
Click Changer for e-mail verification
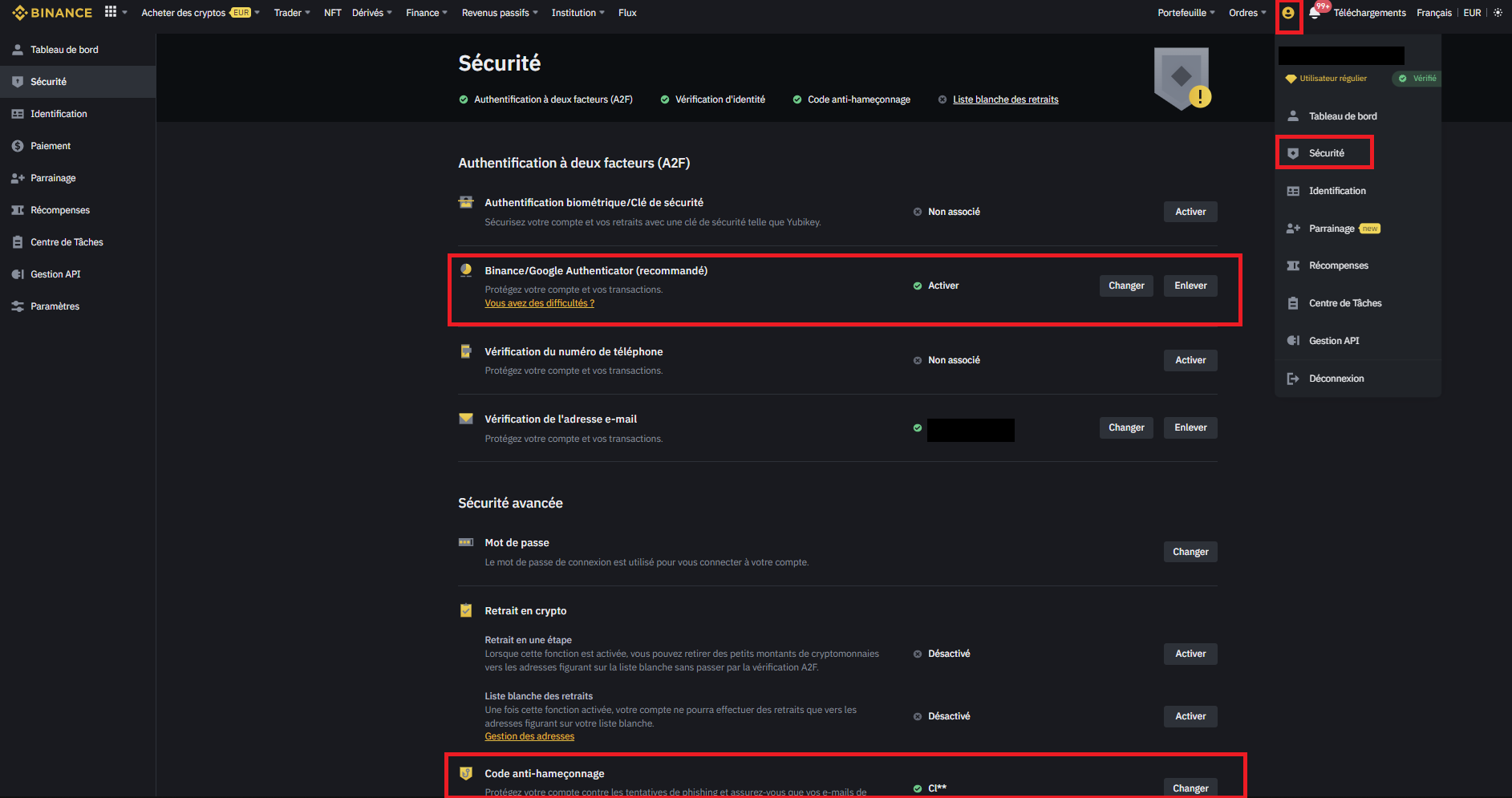tap(1126, 427)
